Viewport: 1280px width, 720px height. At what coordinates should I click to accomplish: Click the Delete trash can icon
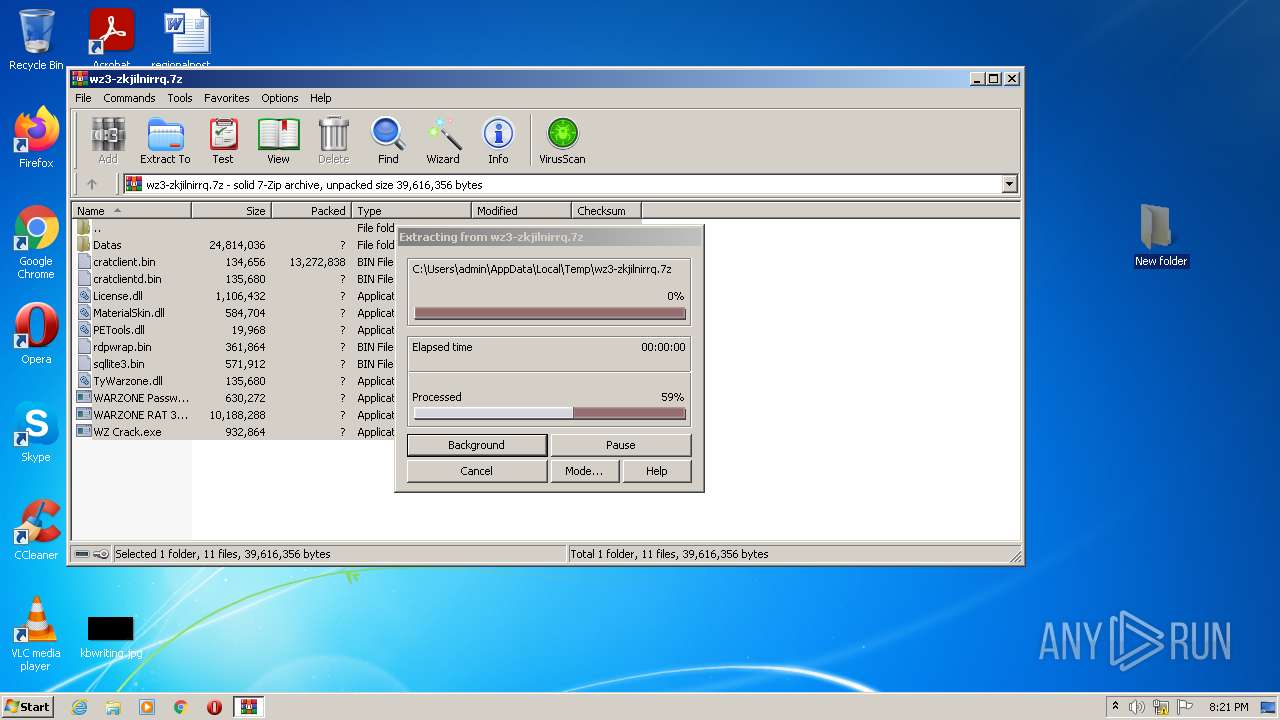334,141
